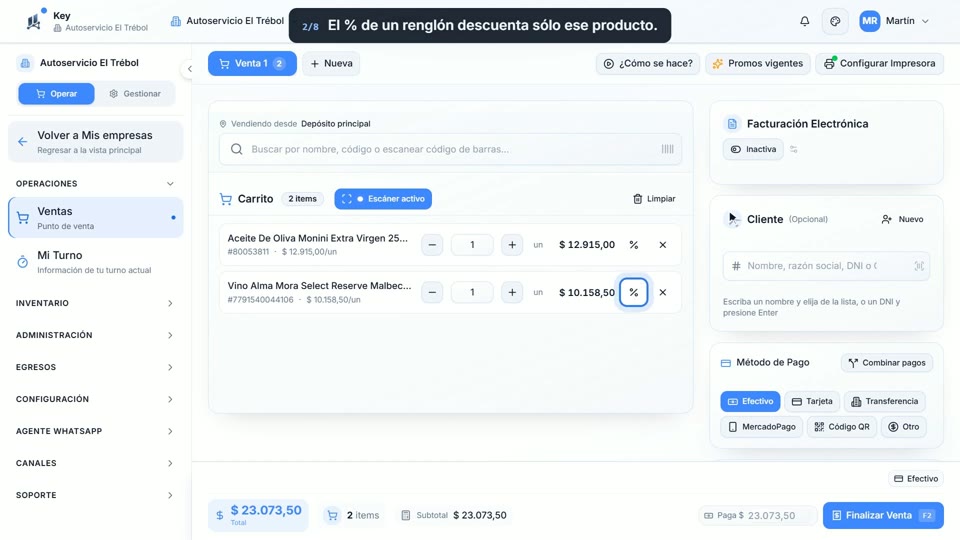View Promos vigentes
This screenshot has height=540, width=960.
tap(758, 64)
